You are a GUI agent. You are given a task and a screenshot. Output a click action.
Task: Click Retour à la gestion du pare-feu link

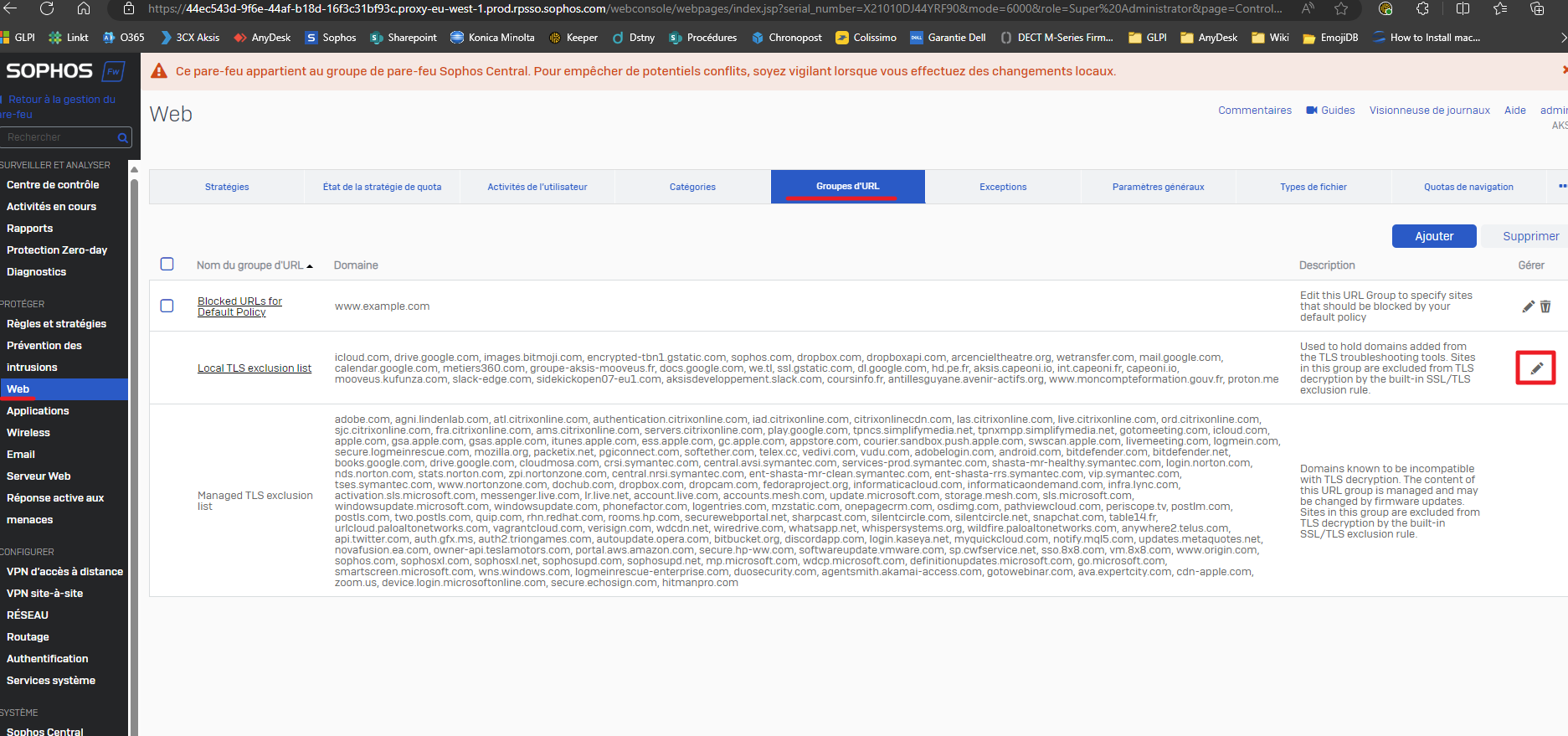[59, 106]
